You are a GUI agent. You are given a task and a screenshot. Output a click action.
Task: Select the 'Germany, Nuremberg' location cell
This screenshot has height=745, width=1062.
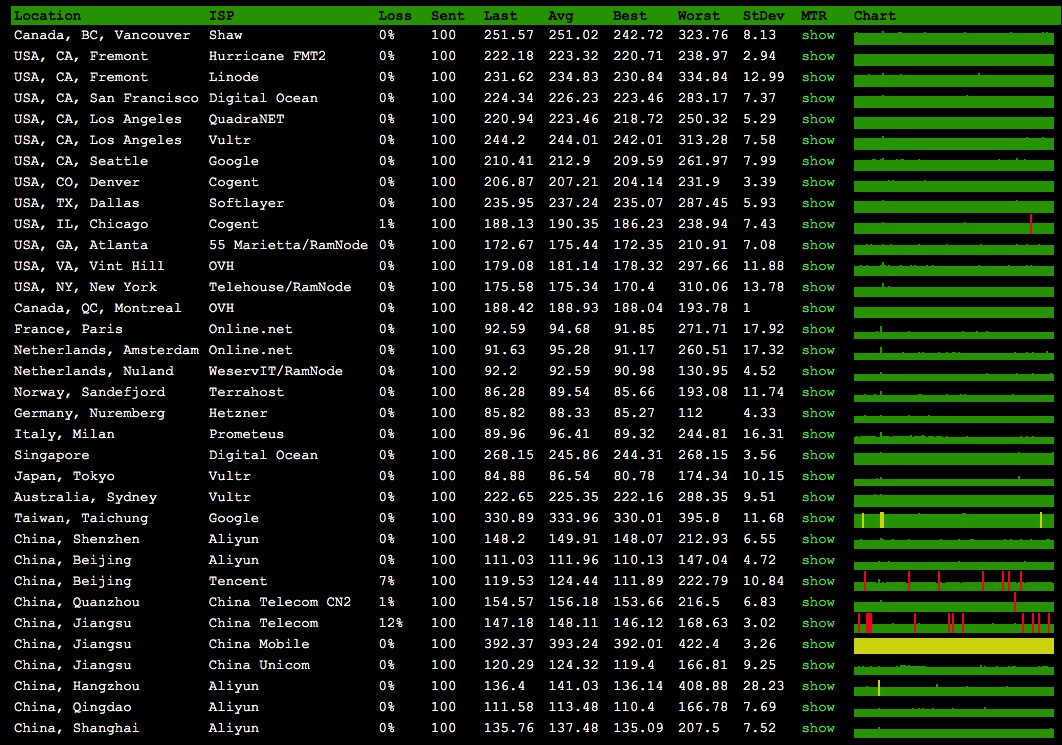tap(89, 413)
